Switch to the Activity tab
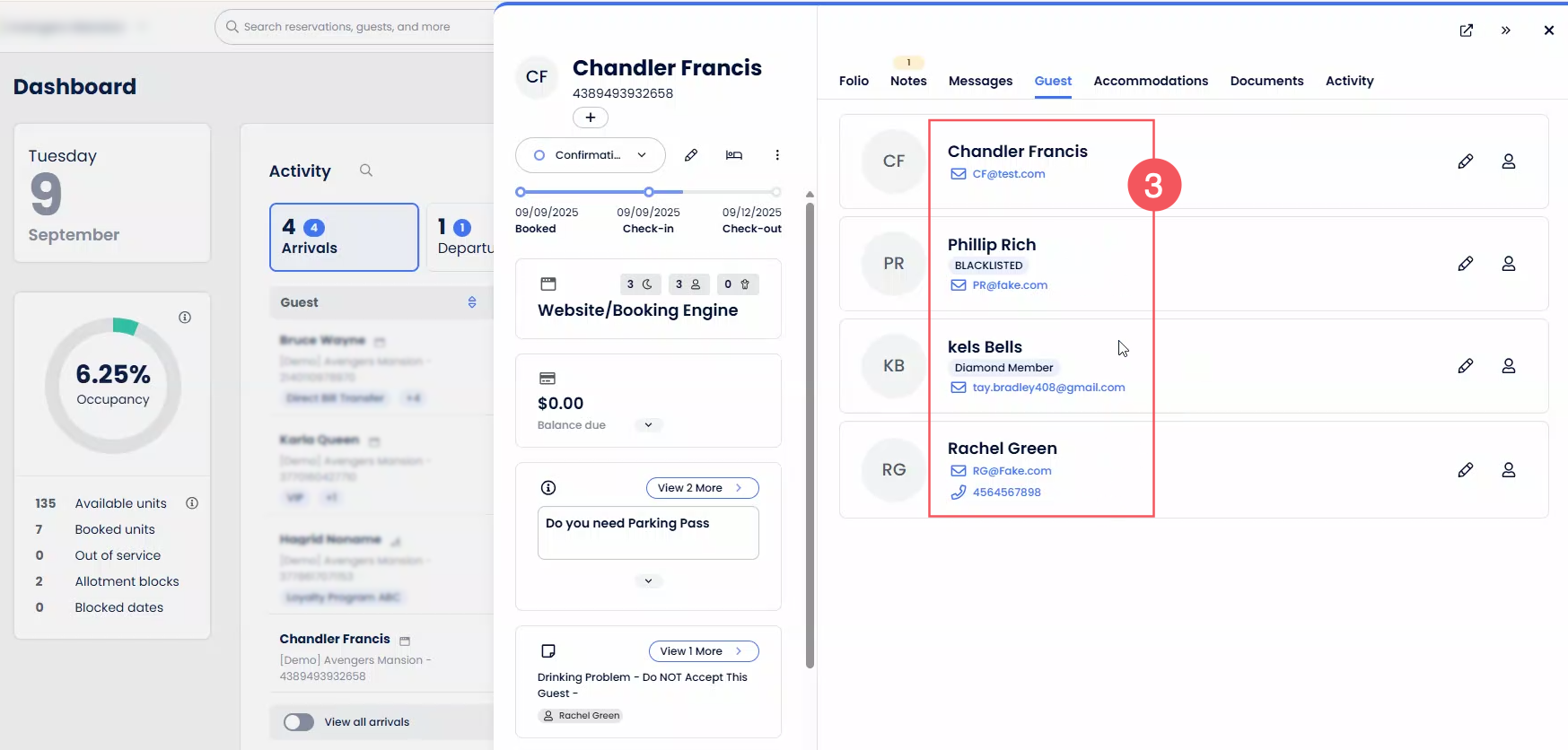 (x=1349, y=81)
